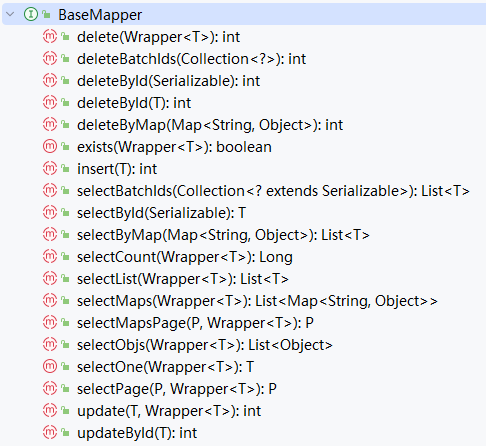Select the BaseMapper interface entry

[100, 15]
